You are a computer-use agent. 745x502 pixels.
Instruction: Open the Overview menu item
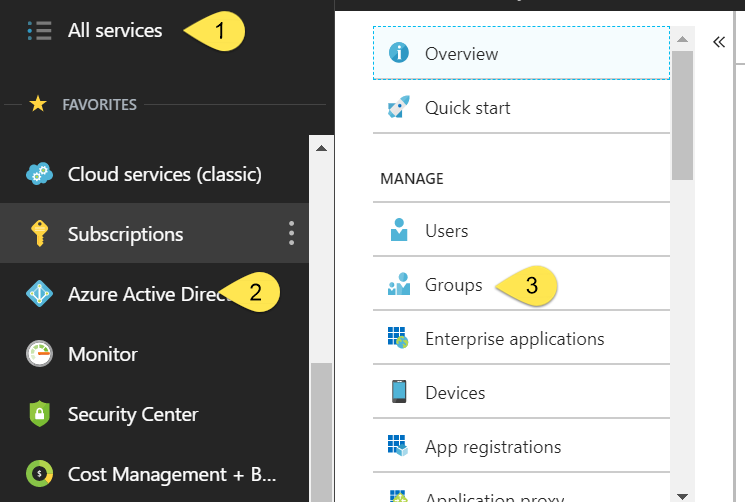(461, 53)
